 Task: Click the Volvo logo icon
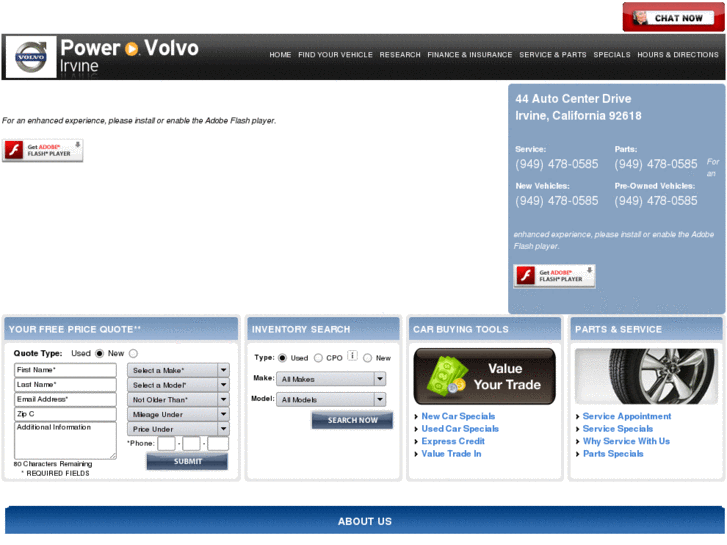31,57
